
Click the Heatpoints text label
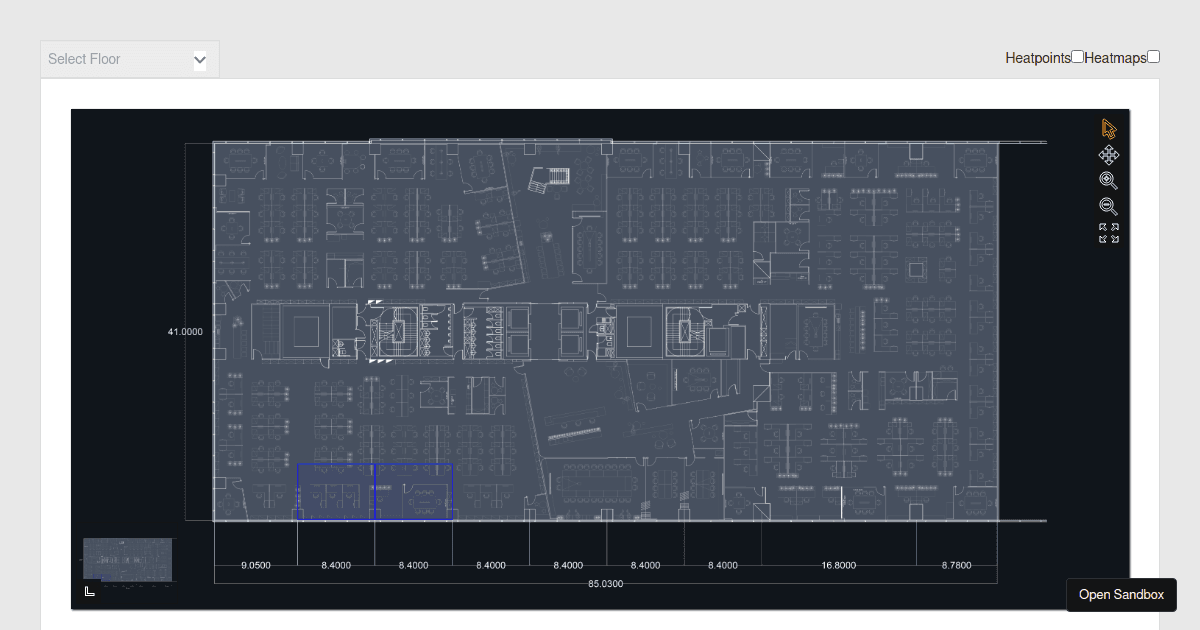1037,58
